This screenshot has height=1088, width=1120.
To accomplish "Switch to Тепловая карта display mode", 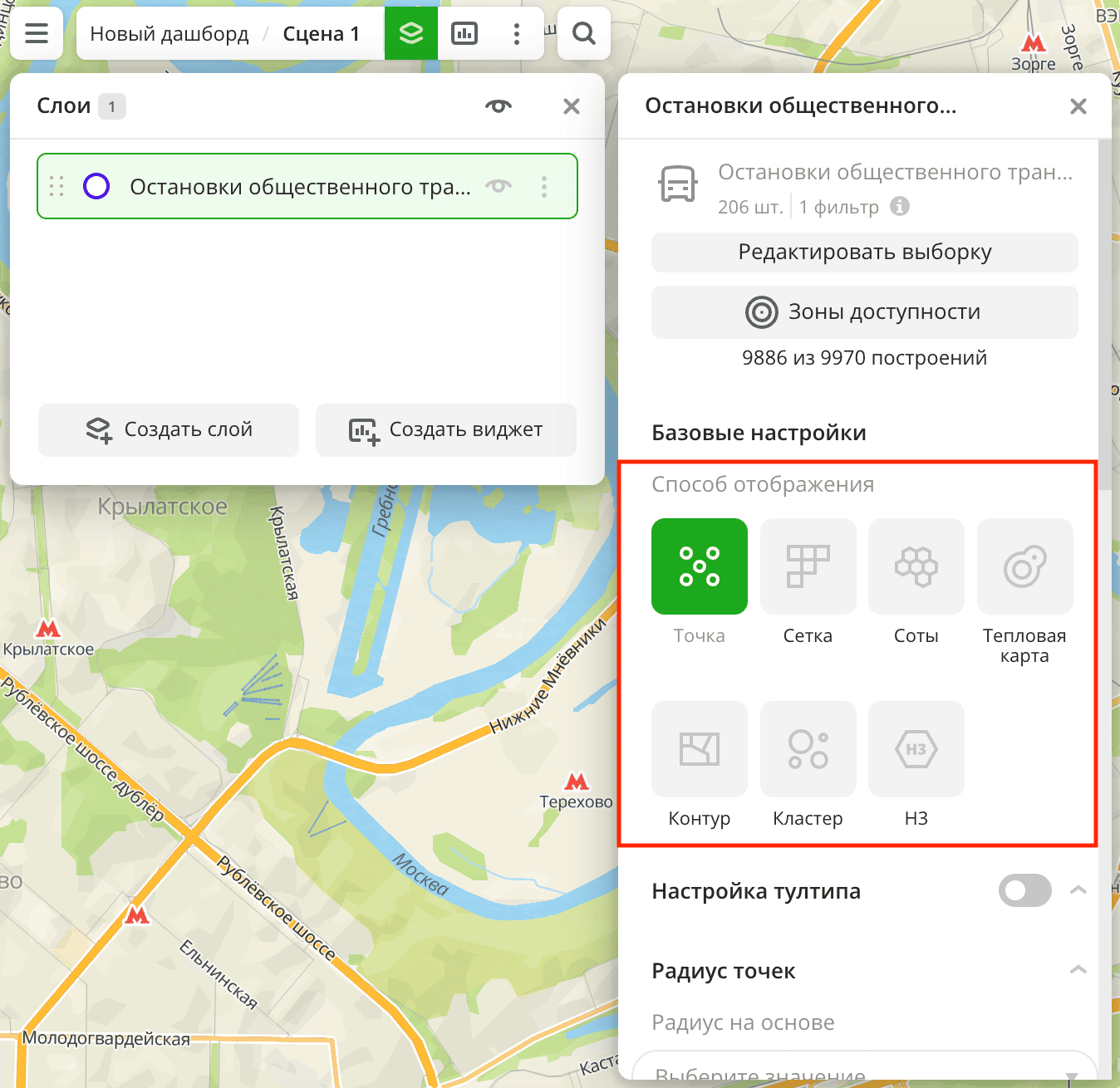I will tap(1024, 567).
